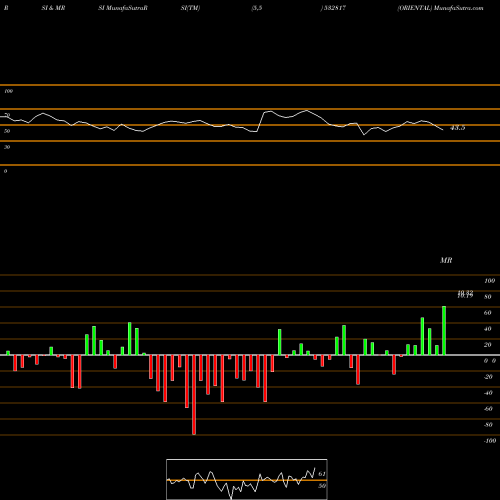Click the 'MR' panel title
This screenshot has height=500, width=500.
[x=446, y=260]
